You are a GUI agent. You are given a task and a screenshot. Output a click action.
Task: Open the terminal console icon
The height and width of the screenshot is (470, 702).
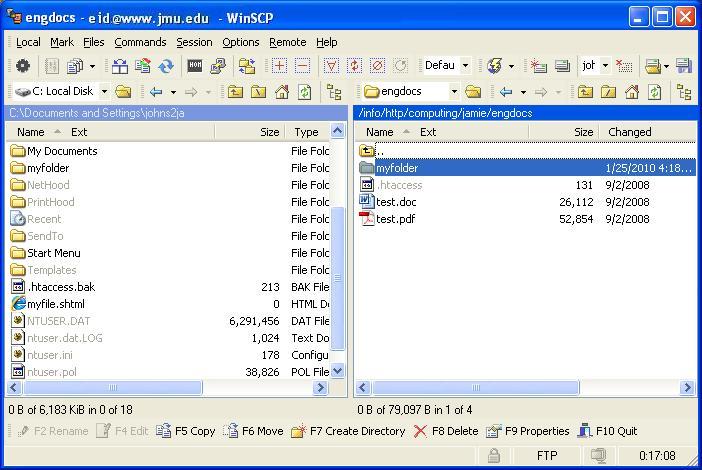[x=195, y=66]
